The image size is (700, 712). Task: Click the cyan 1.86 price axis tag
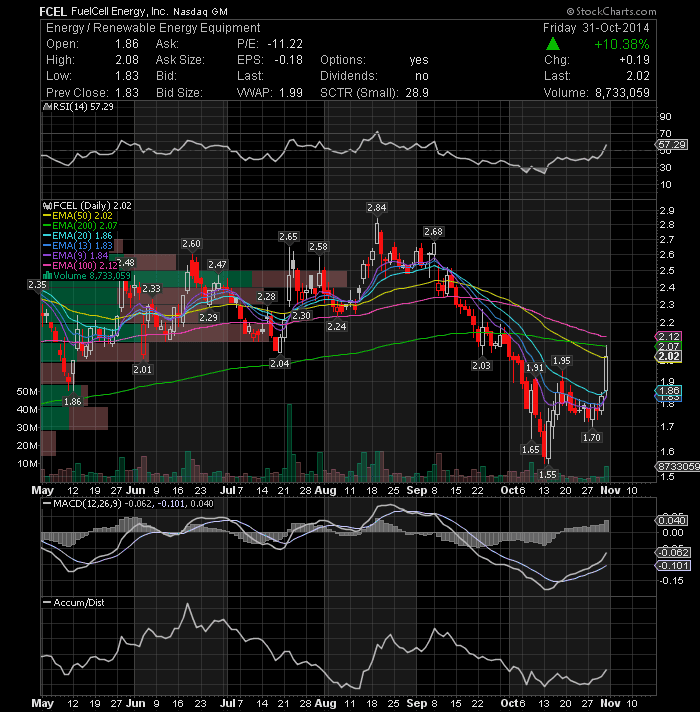[669, 391]
